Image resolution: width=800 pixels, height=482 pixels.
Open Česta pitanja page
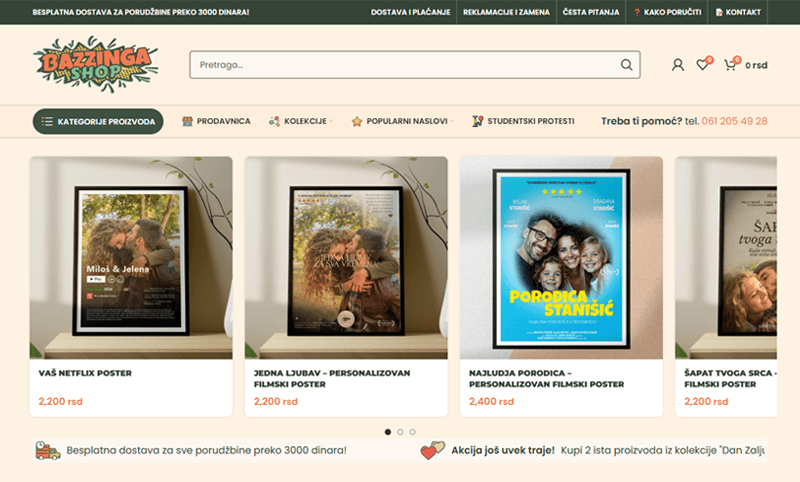pyautogui.click(x=591, y=12)
